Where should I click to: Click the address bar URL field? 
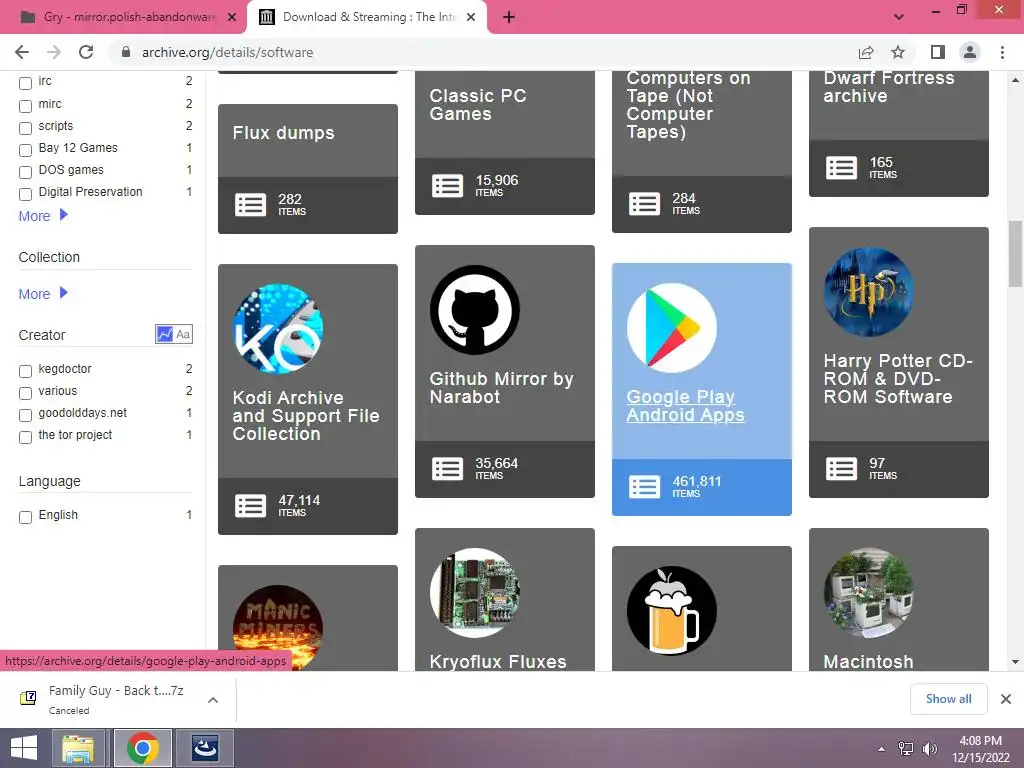[x=483, y=52]
